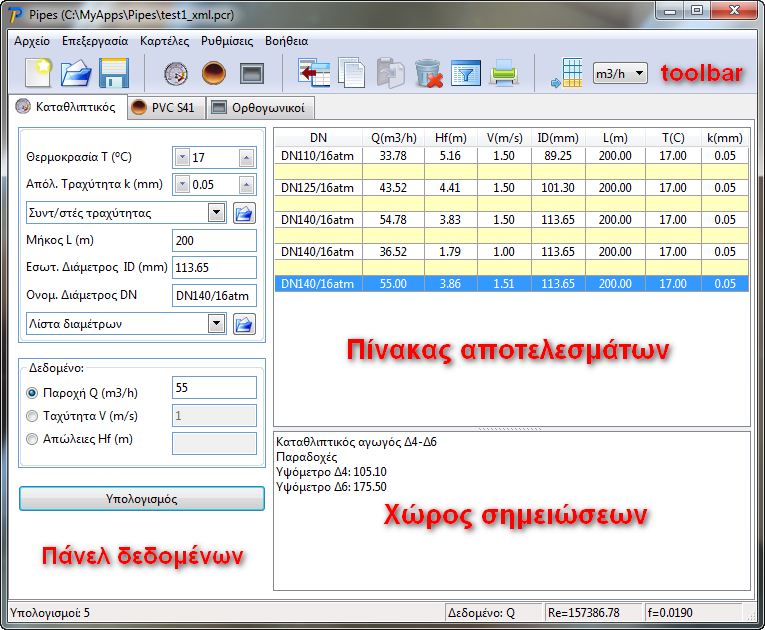Image resolution: width=765 pixels, height=630 pixels.
Task: Select the Ταχύτητα V (m/s) radio button
Action: (x=32, y=416)
